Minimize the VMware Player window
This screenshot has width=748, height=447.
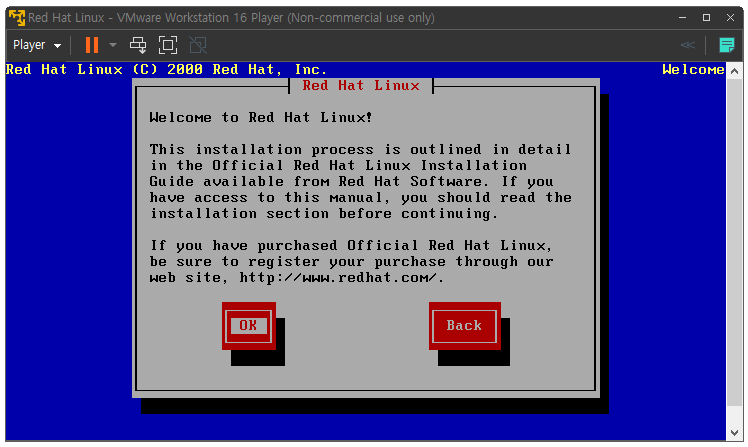[683, 18]
